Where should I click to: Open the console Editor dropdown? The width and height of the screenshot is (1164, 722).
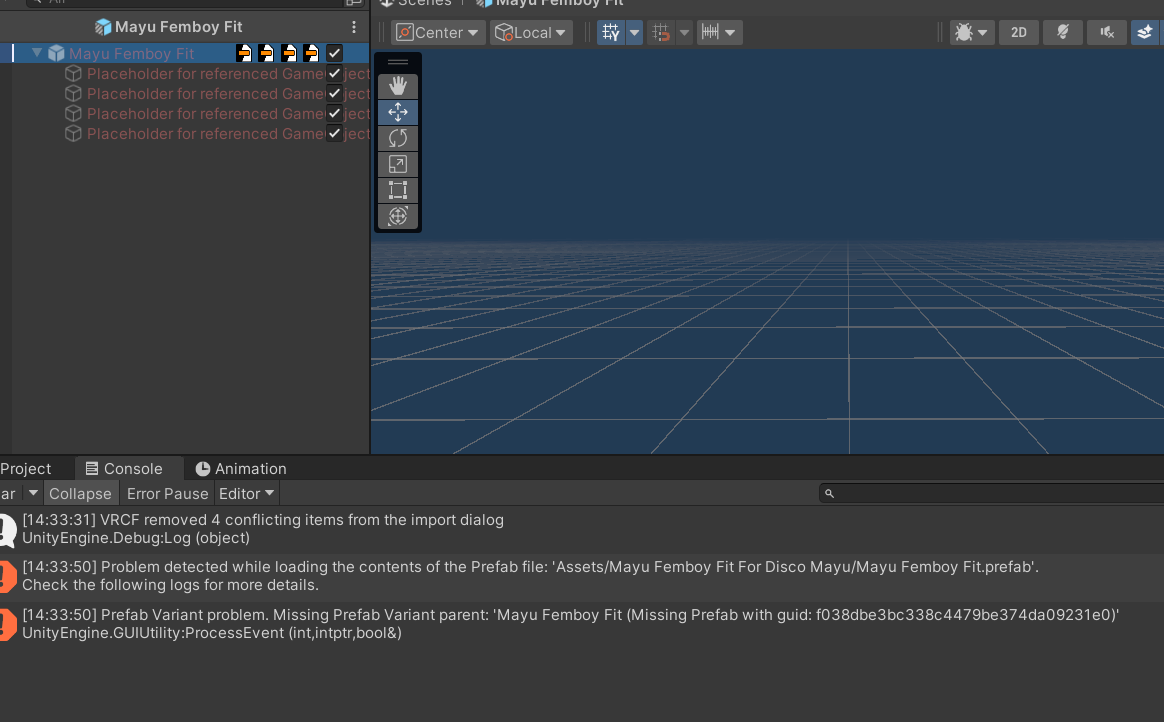tap(246, 493)
